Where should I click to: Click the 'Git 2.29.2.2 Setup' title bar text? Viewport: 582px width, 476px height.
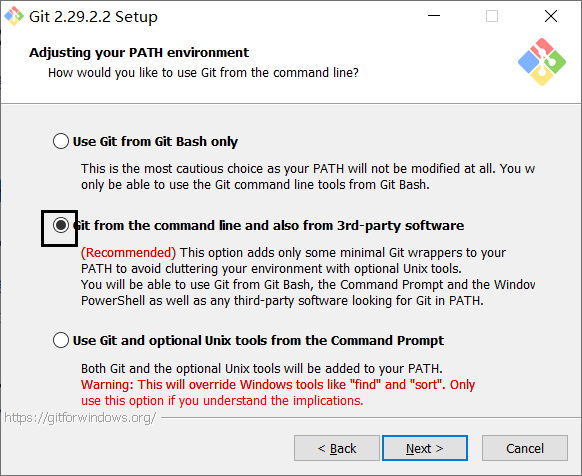point(93,17)
